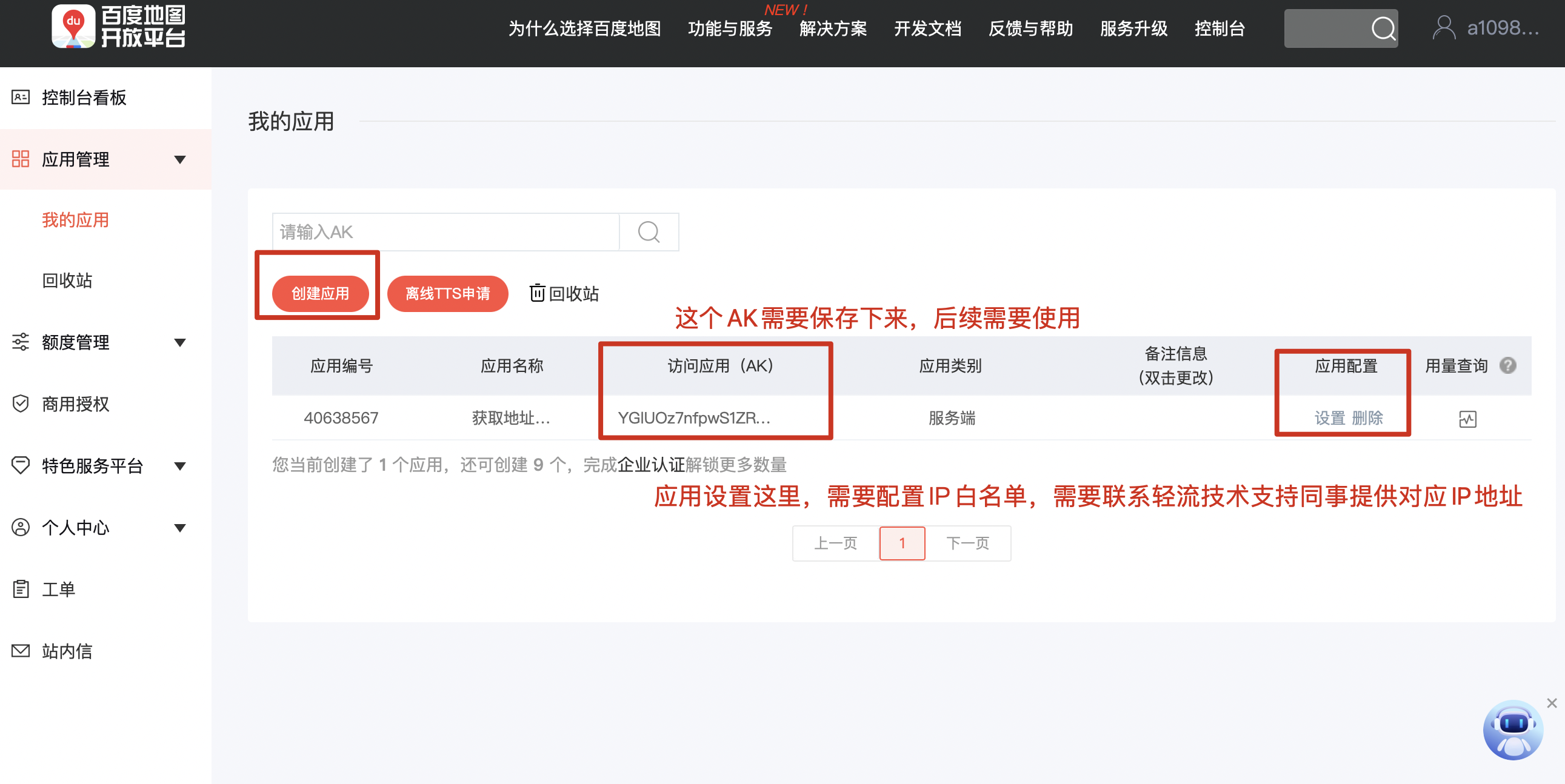Expand the 特色服务平台 dropdown arrow
The image size is (1565, 784).
click(180, 467)
